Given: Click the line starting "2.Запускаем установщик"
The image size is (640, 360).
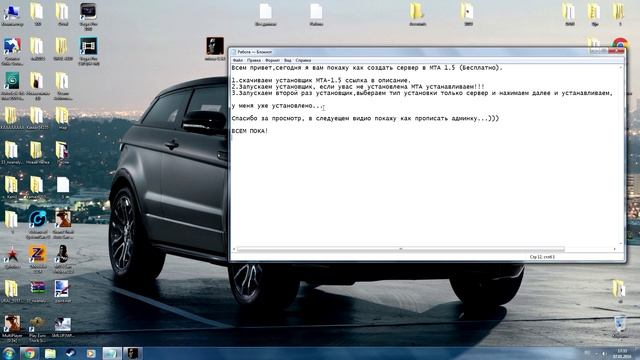Looking at the screenshot, I should pyautogui.click(x=358, y=87).
